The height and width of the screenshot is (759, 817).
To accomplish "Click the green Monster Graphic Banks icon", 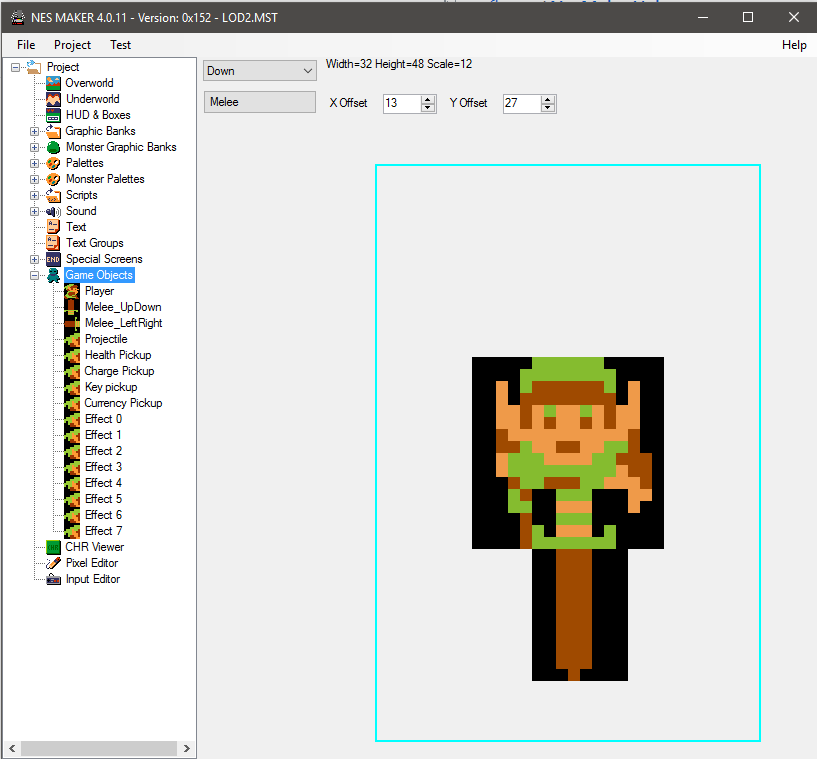I will [53, 147].
